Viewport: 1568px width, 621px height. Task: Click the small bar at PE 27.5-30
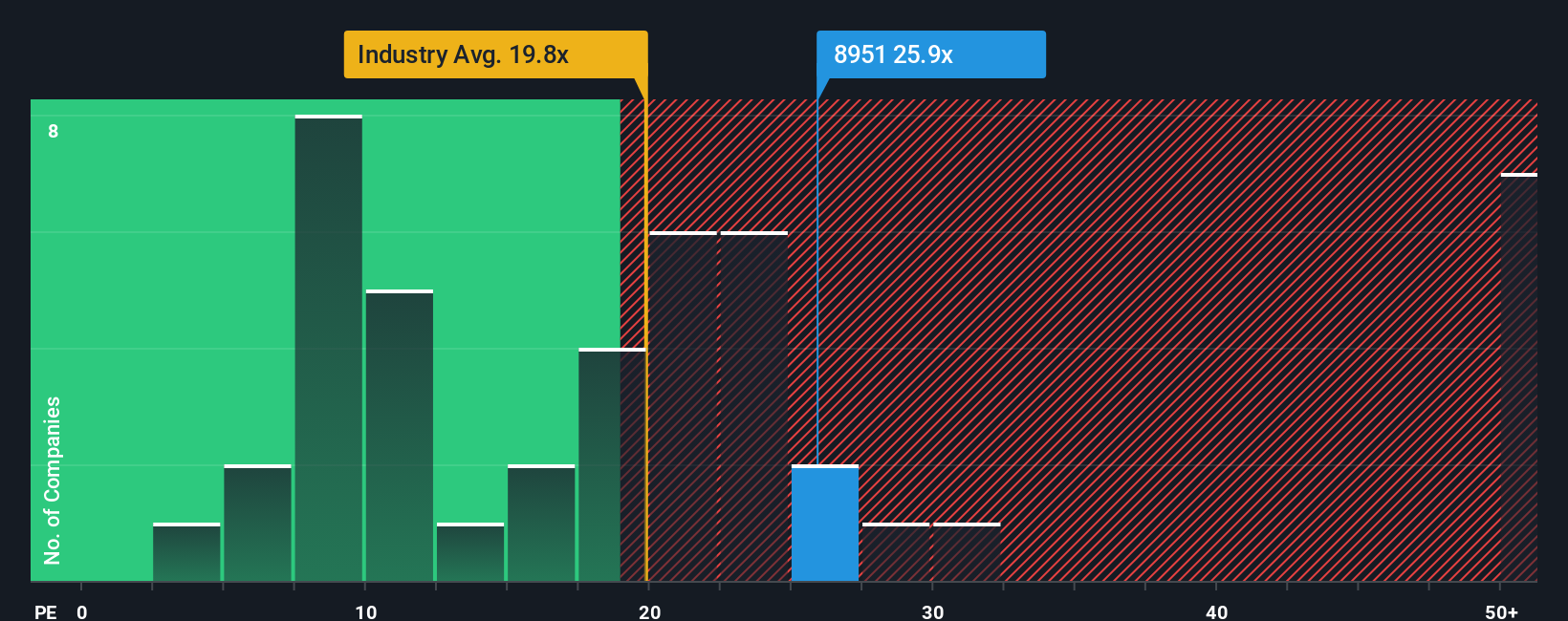[x=896, y=552]
